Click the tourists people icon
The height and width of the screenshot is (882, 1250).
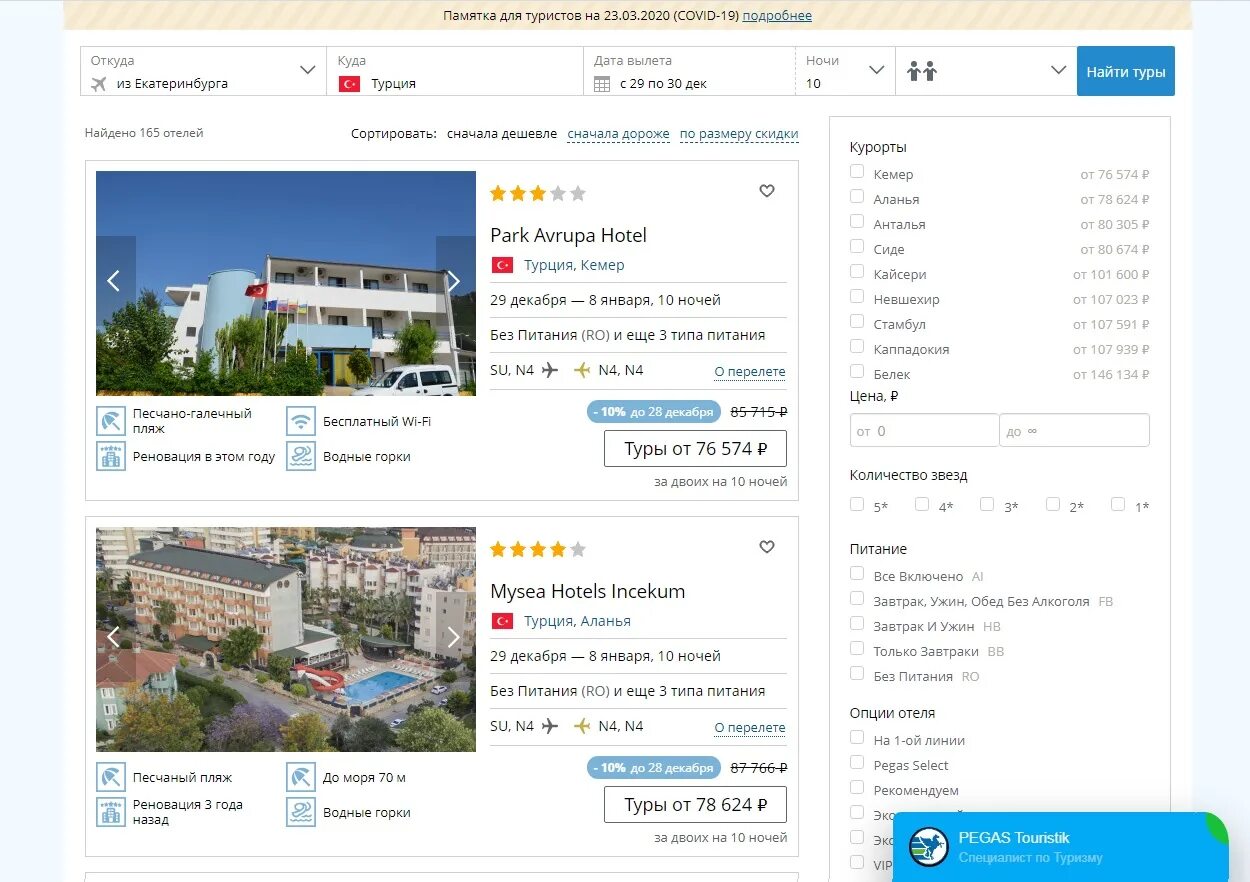922,71
